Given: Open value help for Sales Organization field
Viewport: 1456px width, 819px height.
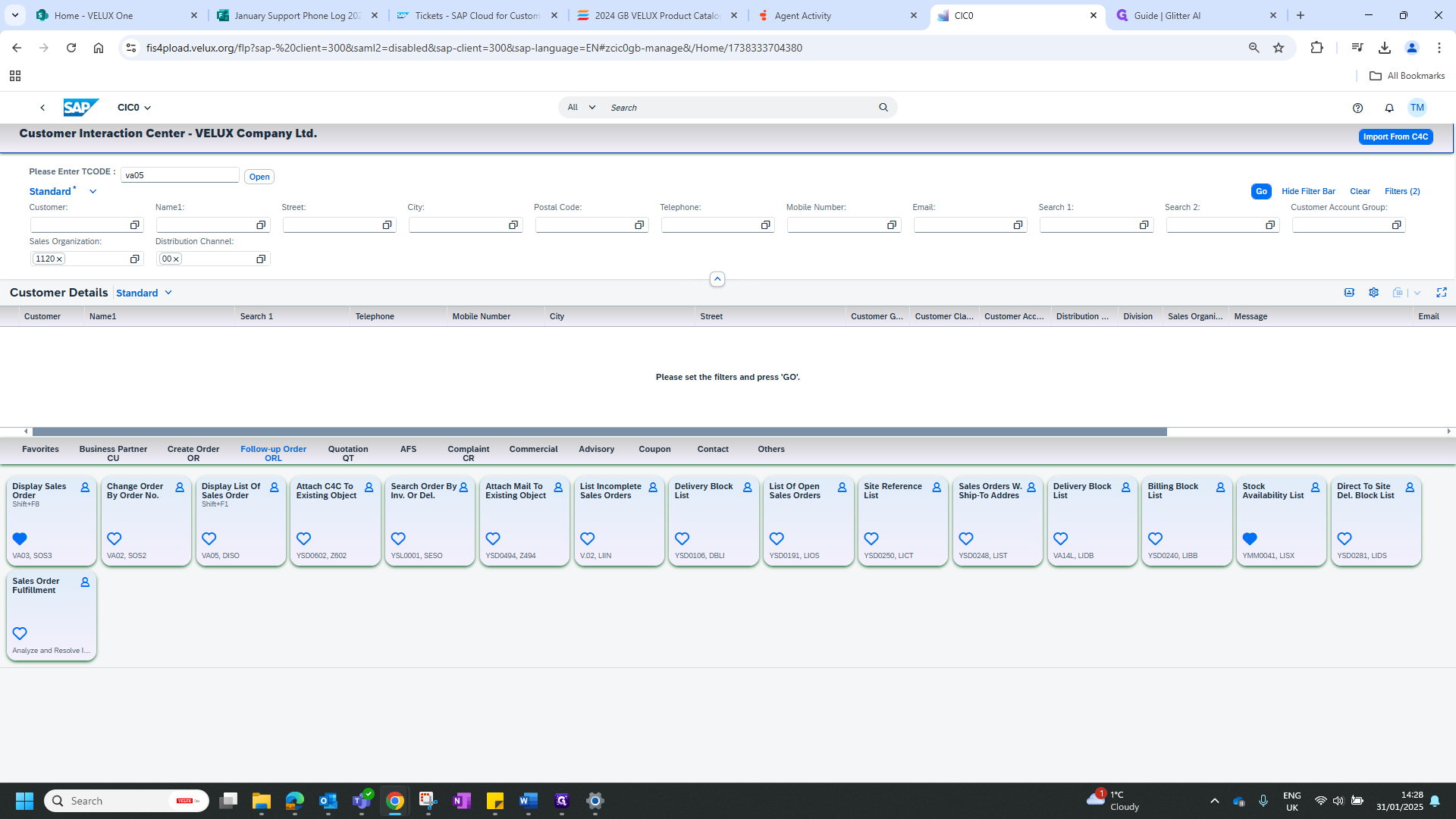Looking at the screenshot, I should [x=134, y=259].
